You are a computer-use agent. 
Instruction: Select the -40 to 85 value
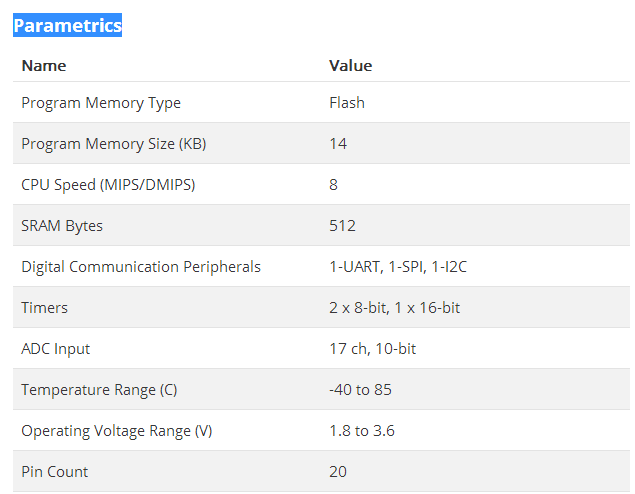pyautogui.click(x=359, y=390)
